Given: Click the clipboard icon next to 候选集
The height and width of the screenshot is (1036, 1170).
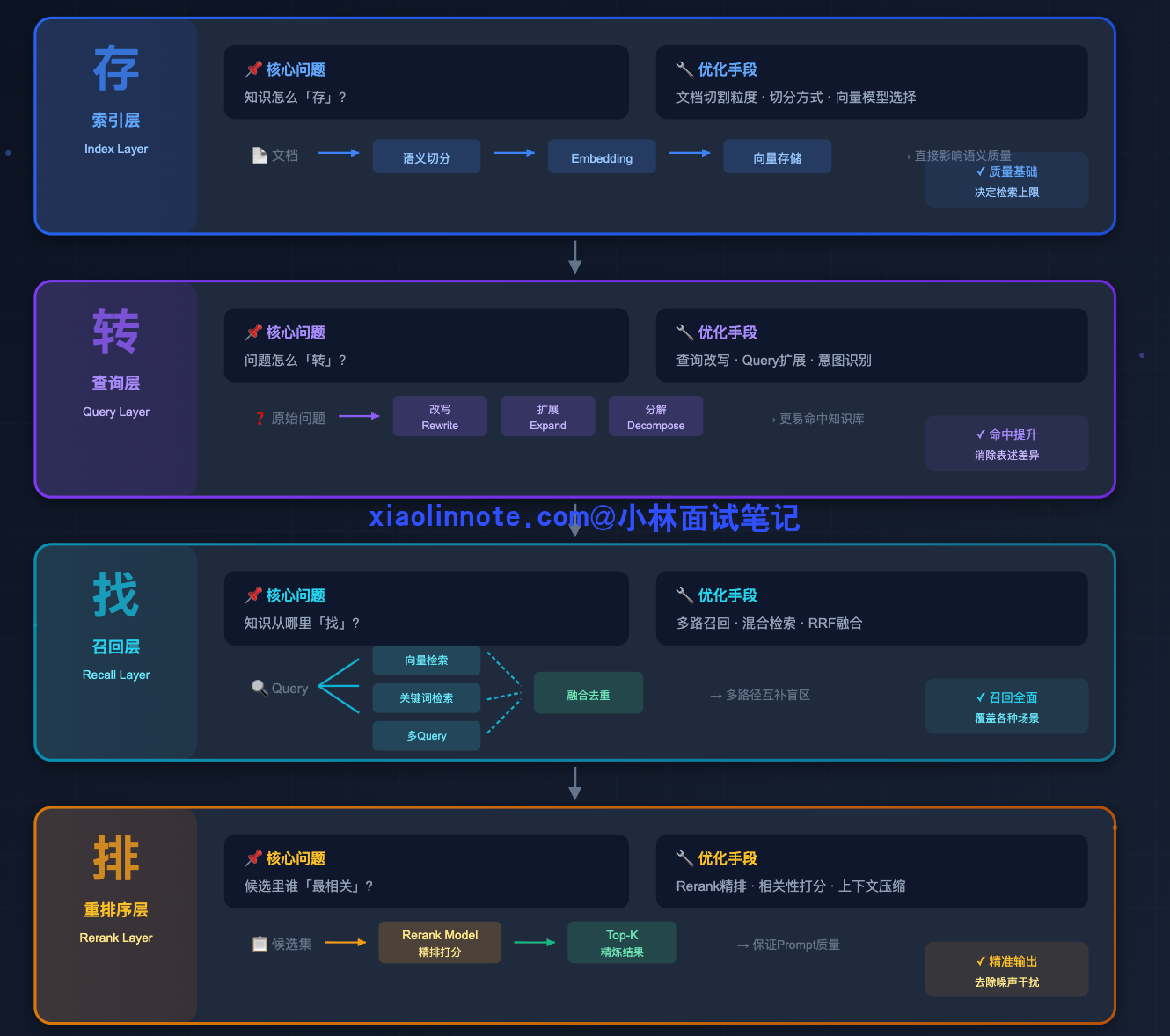Looking at the screenshot, I should tap(260, 945).
